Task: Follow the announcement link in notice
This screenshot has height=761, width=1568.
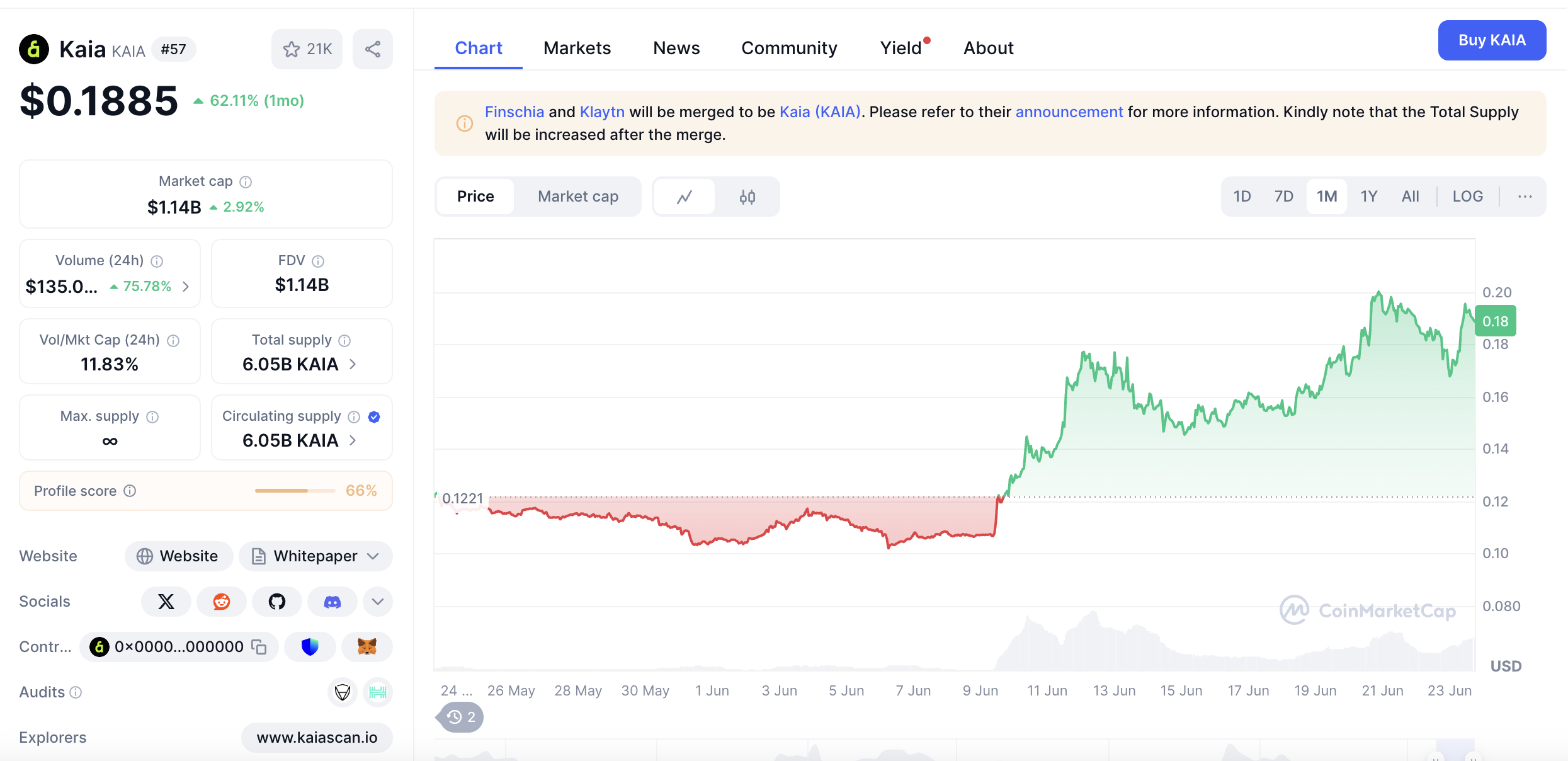Action: 1069,112
